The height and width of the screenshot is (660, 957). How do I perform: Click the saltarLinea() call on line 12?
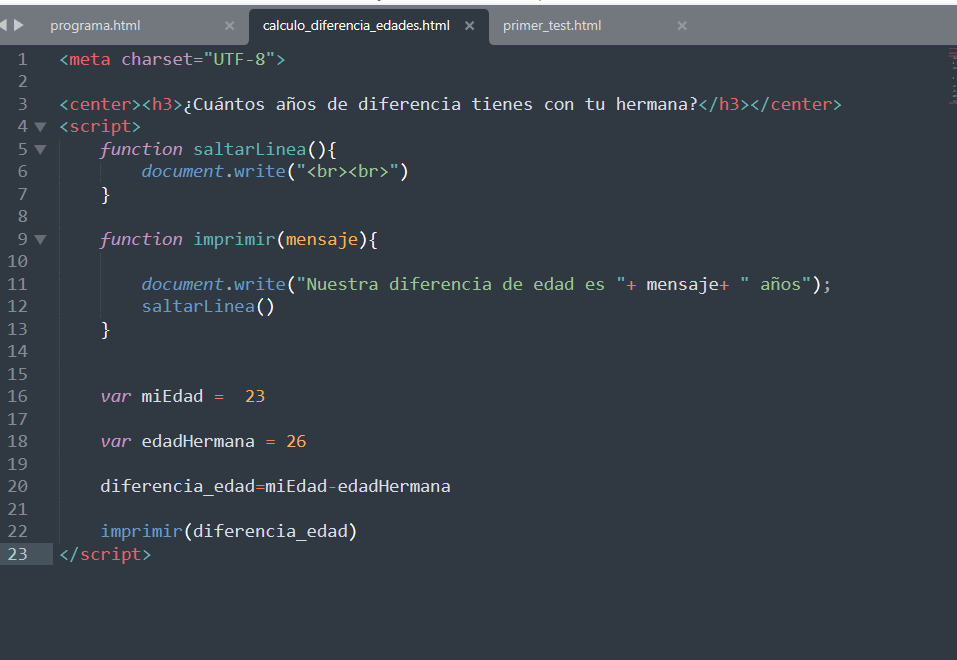click(x=208, y=306)
